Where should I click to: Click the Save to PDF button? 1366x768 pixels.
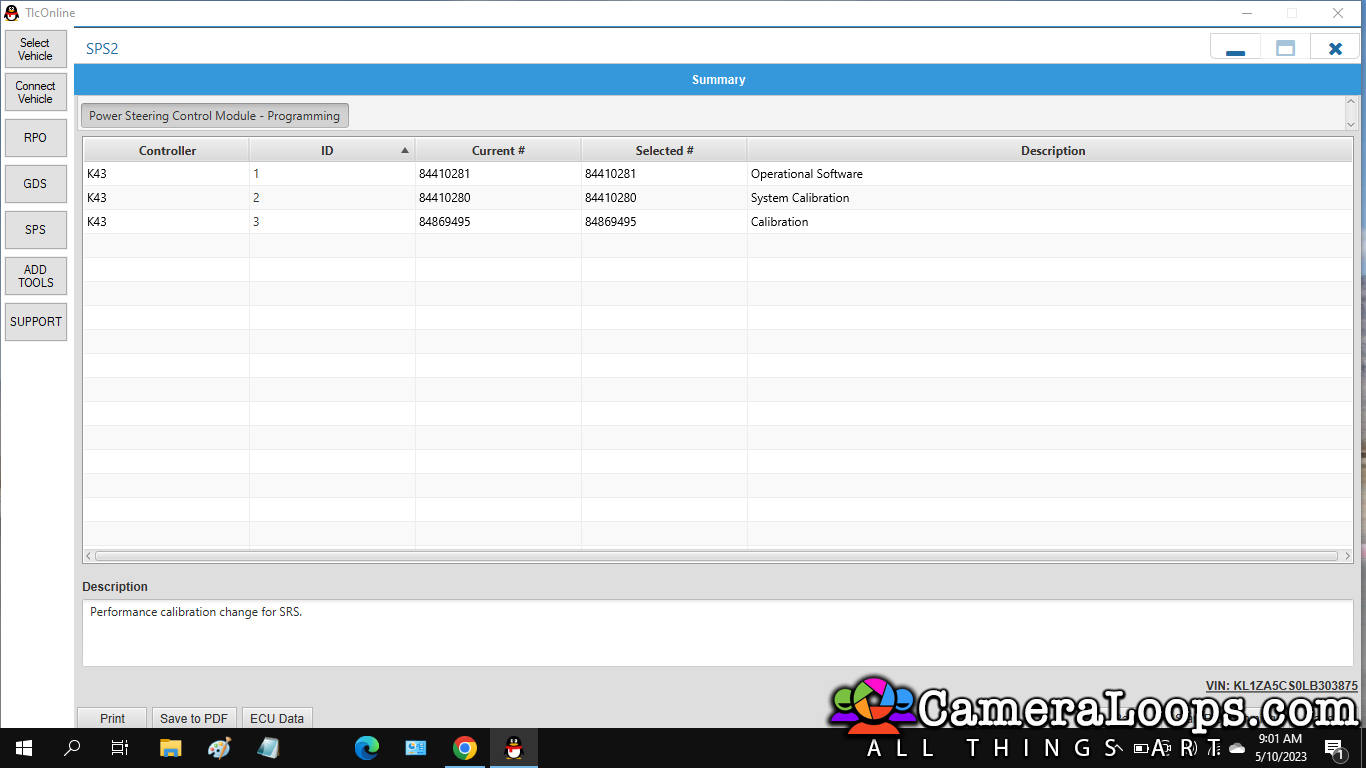click(194, 718)
